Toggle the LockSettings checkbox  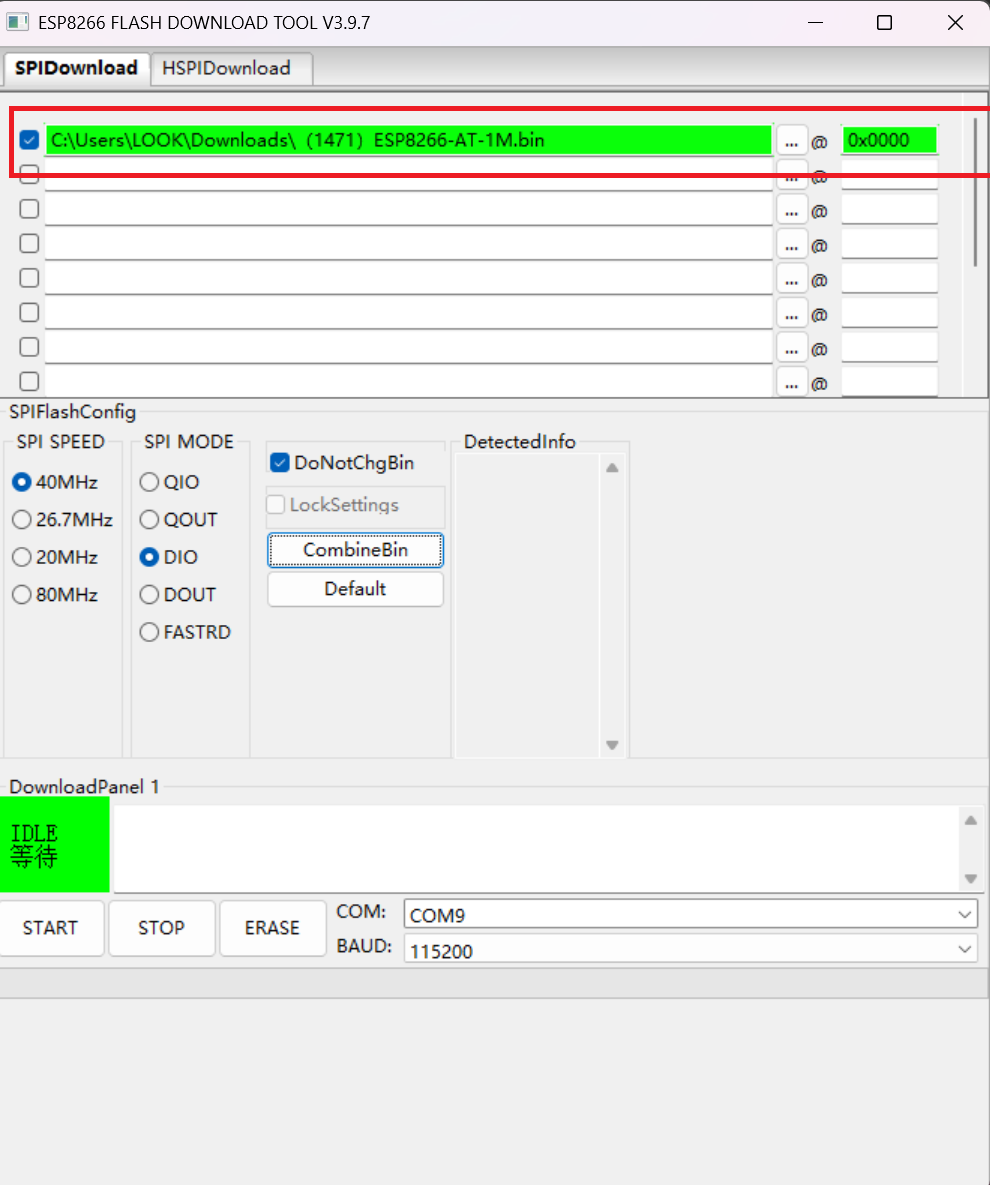333,504
